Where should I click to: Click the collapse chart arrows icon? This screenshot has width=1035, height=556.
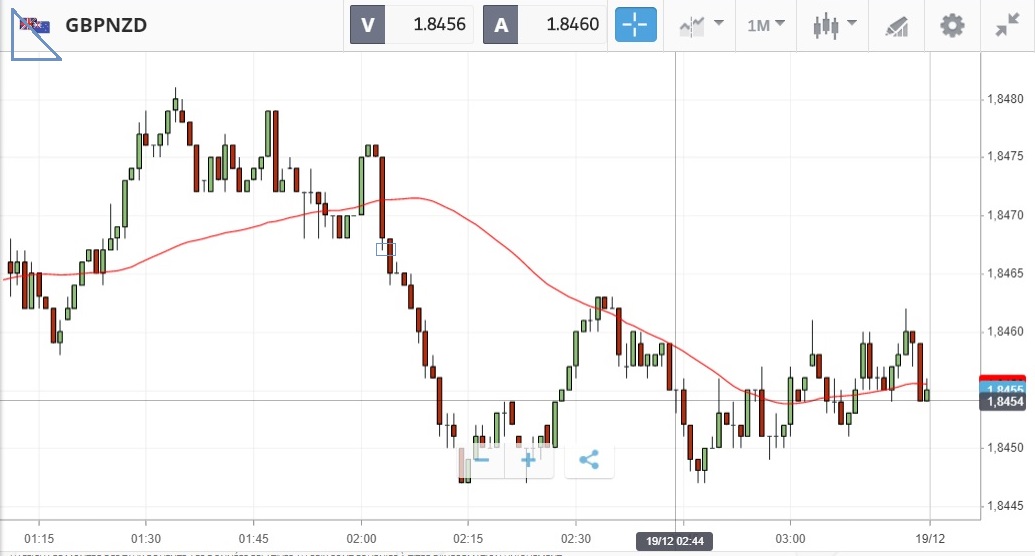[x=1007, y=25]
